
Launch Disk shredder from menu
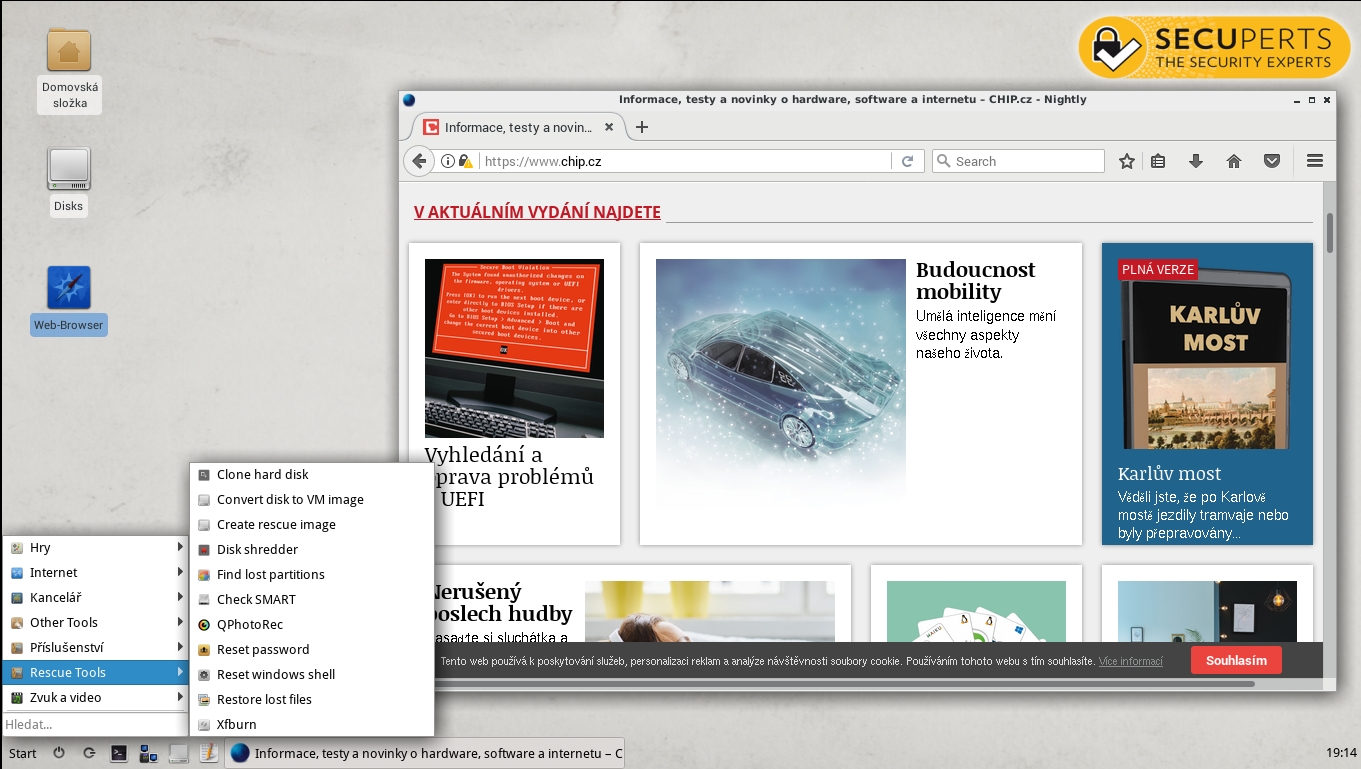pyautogui.click(x=312, y=549)
